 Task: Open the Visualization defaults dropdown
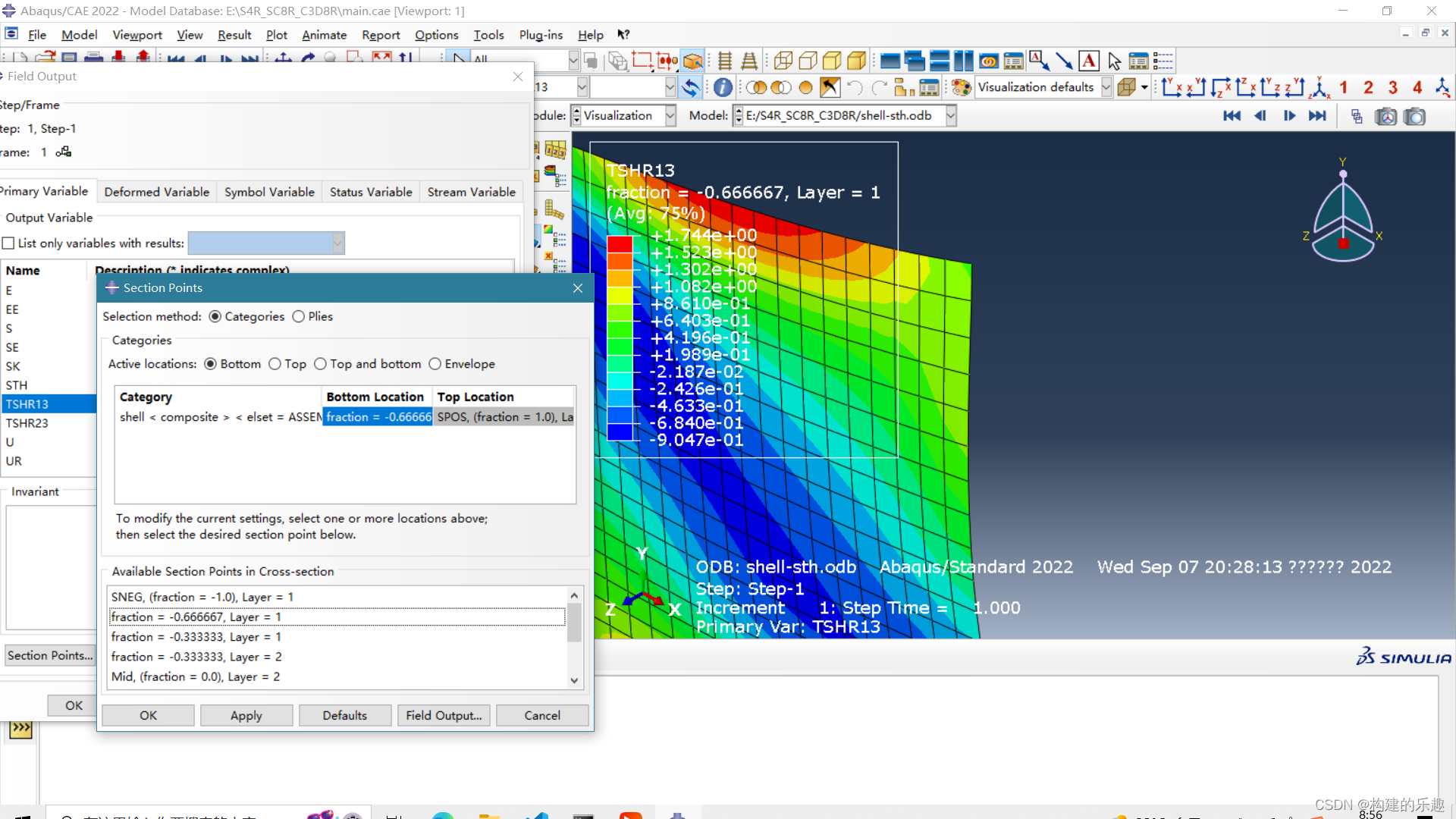click(x=1106, y=87)
